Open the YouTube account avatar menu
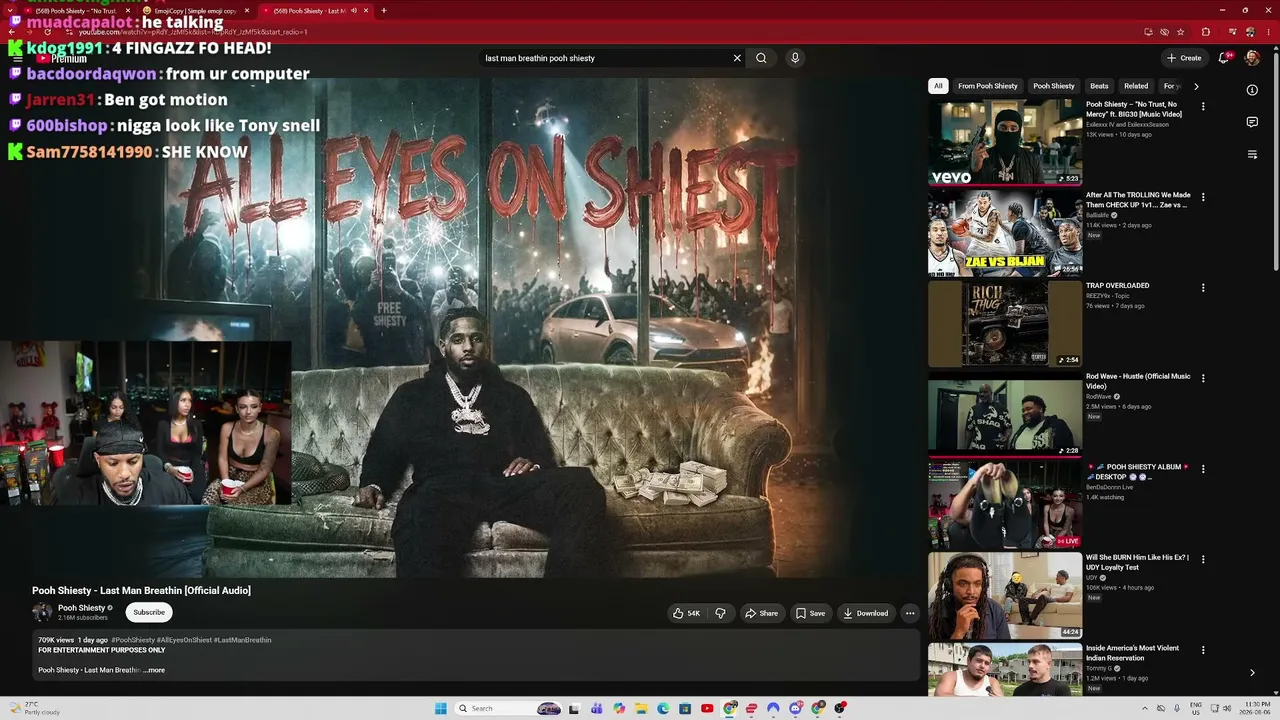Screen dimensions: 1280x720 (1252, 58)
